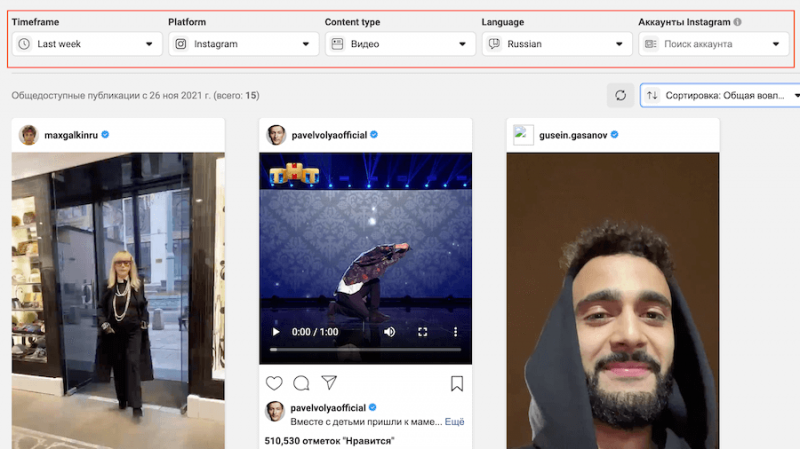
Task: Click the info icon beside Аккаунты Instagram
Action: (x=737, y=22)
